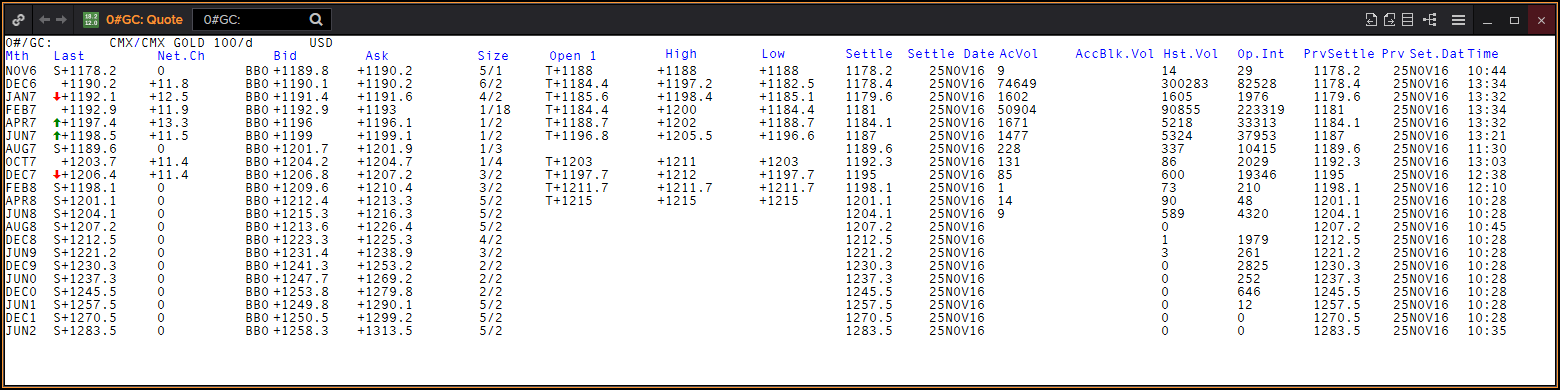Click the open interest value 223319
The width and height of the screenshot is (1560, 390).
click(1261, 110)
